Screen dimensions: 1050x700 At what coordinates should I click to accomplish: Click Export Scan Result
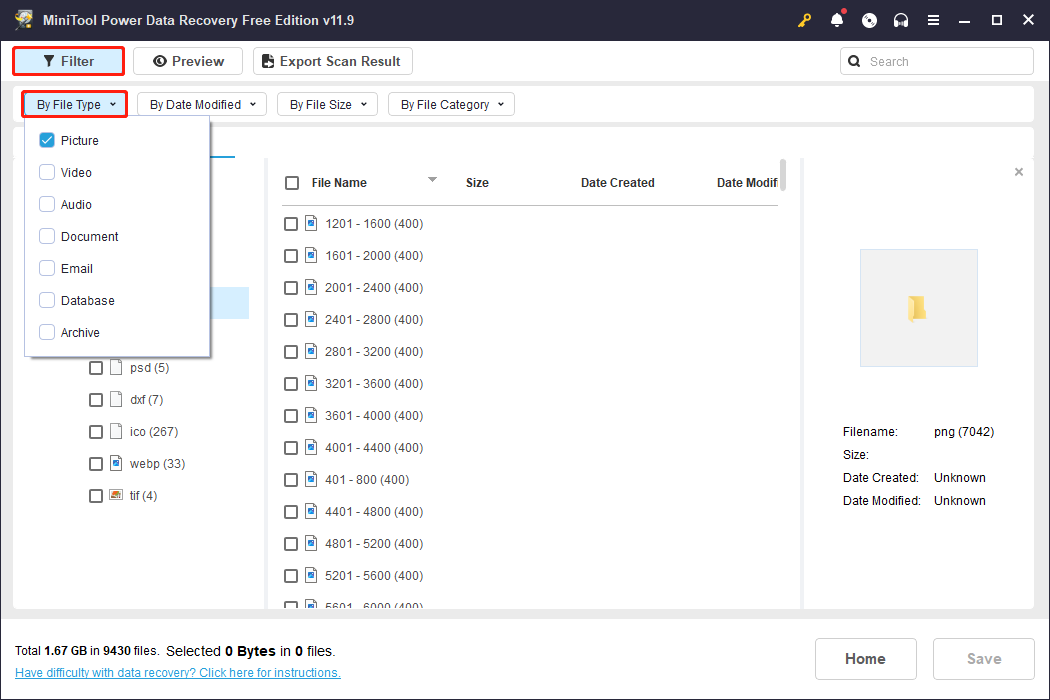pyautogui.click(x=333, y=61)
